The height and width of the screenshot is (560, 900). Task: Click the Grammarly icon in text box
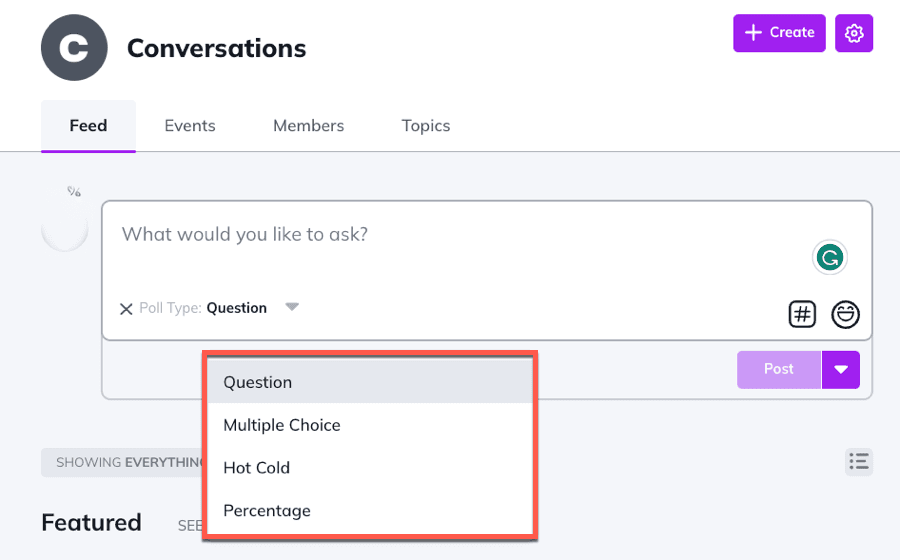click(x=828, y=258)
